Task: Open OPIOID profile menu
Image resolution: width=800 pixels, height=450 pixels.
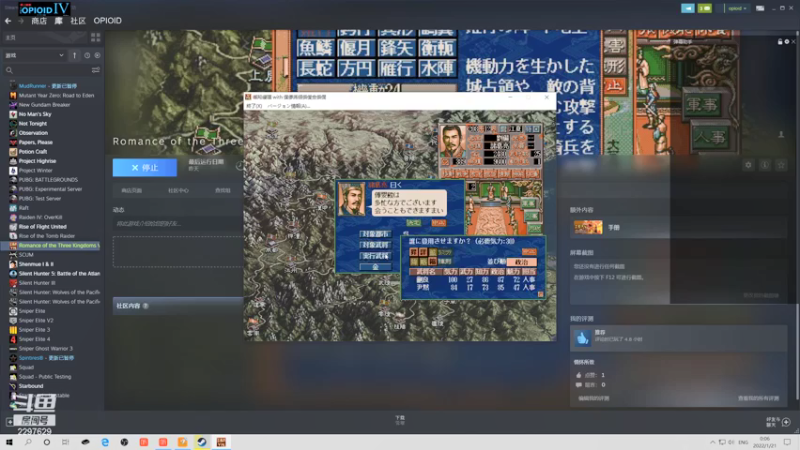Action: tap(107, 21)
